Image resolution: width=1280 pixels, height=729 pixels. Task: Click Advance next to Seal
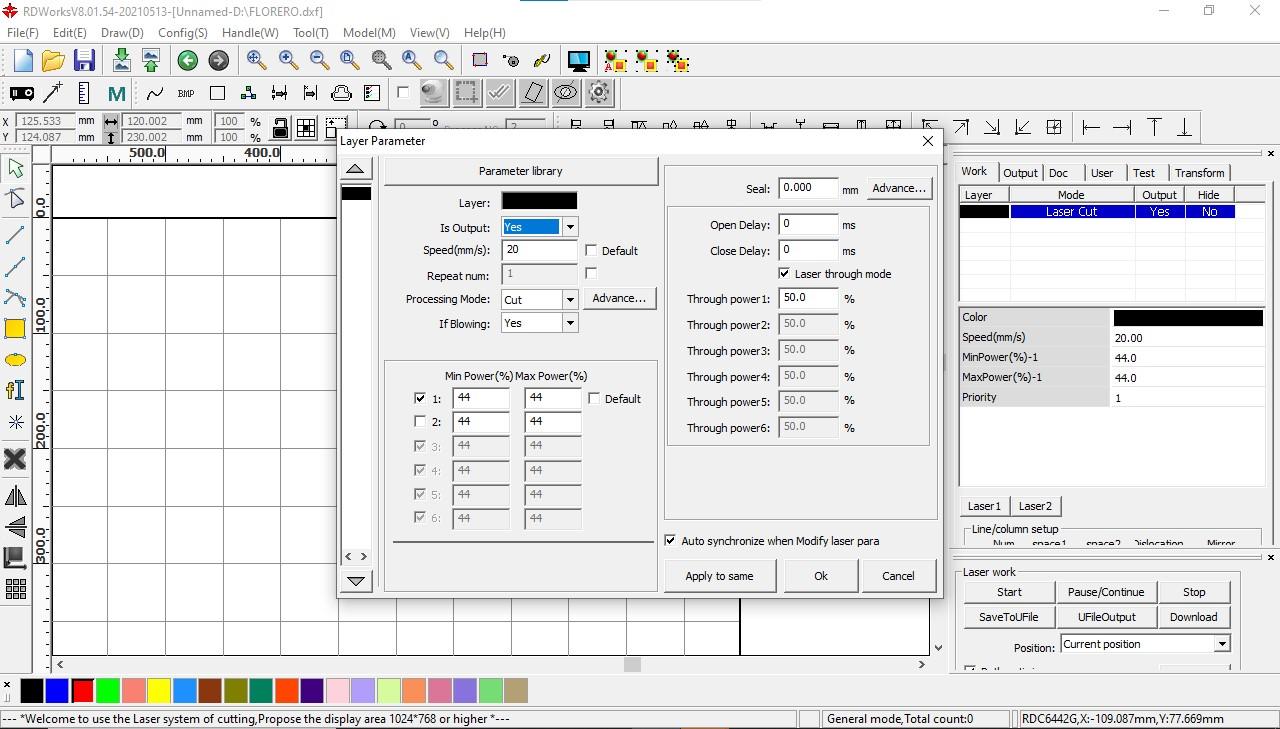[x=899, y=188]
